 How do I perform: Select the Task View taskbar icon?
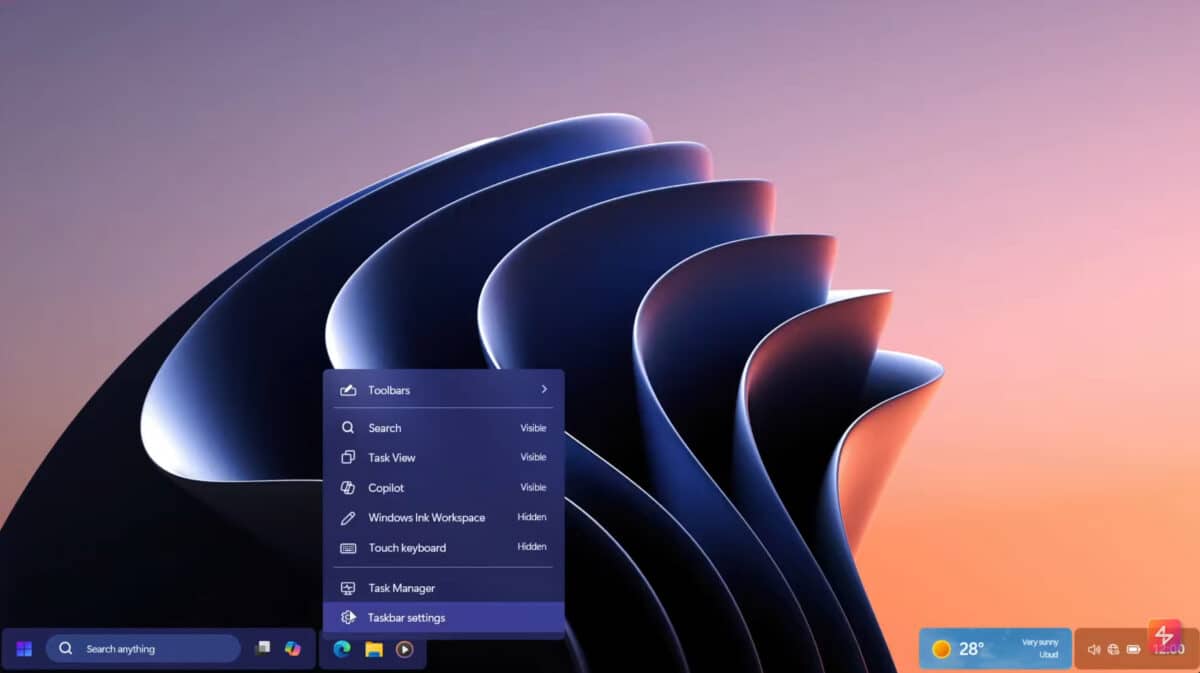263,650
